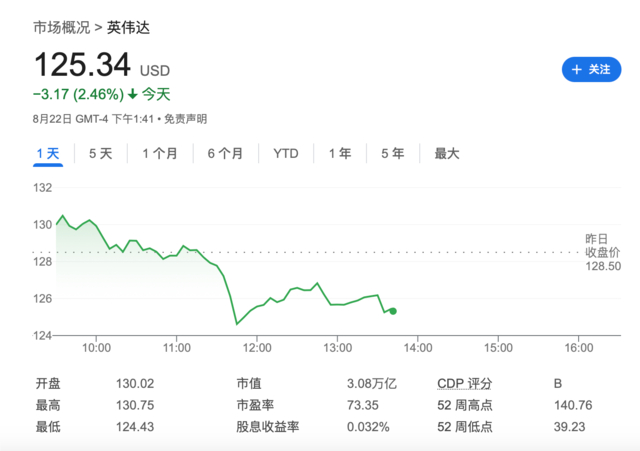Screen dimensions: 640x451
Task: Click the 125.34 USD price
Action: pos(83,65)
